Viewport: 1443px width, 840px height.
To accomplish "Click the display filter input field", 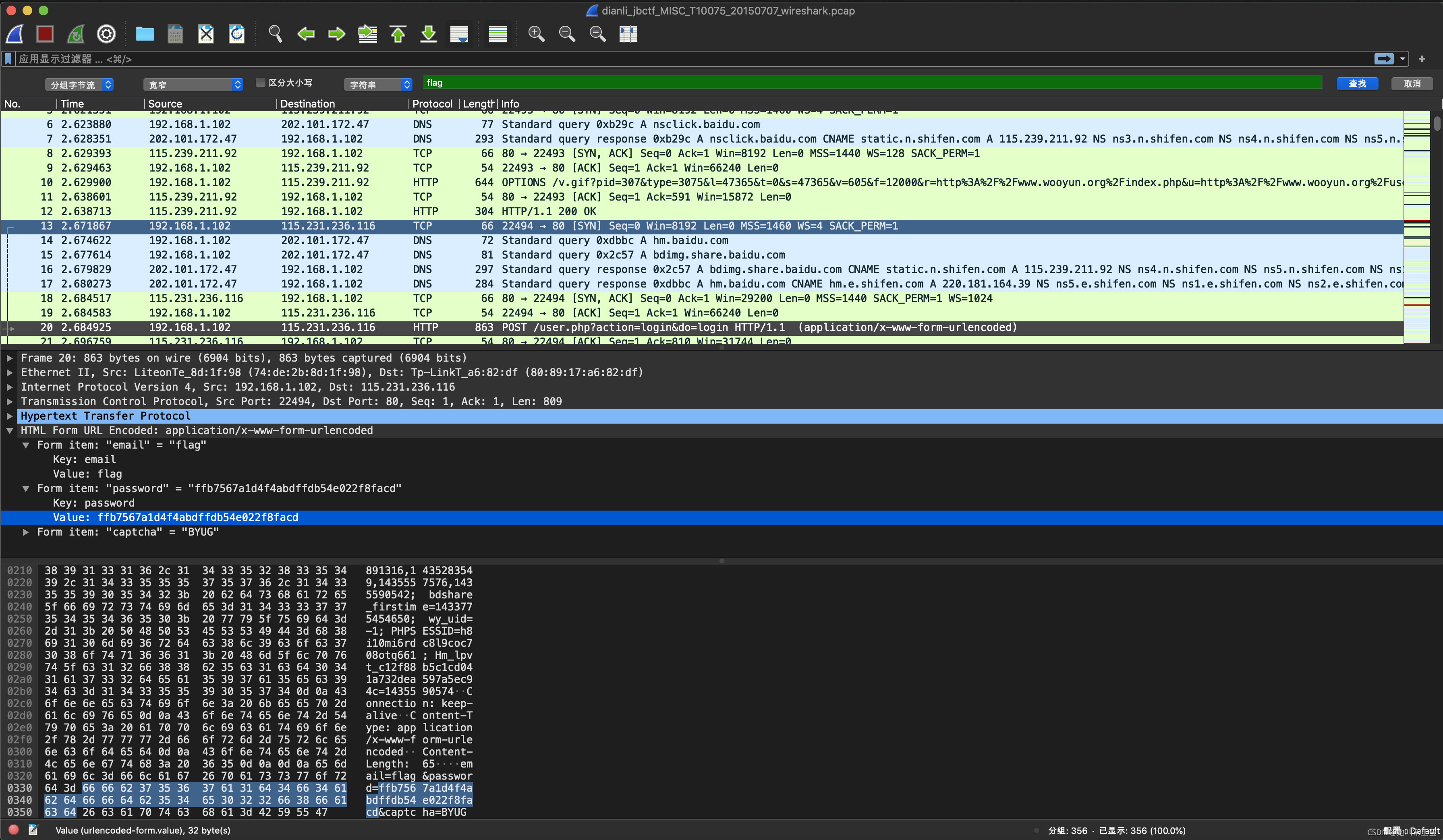I will click(694, 59).
